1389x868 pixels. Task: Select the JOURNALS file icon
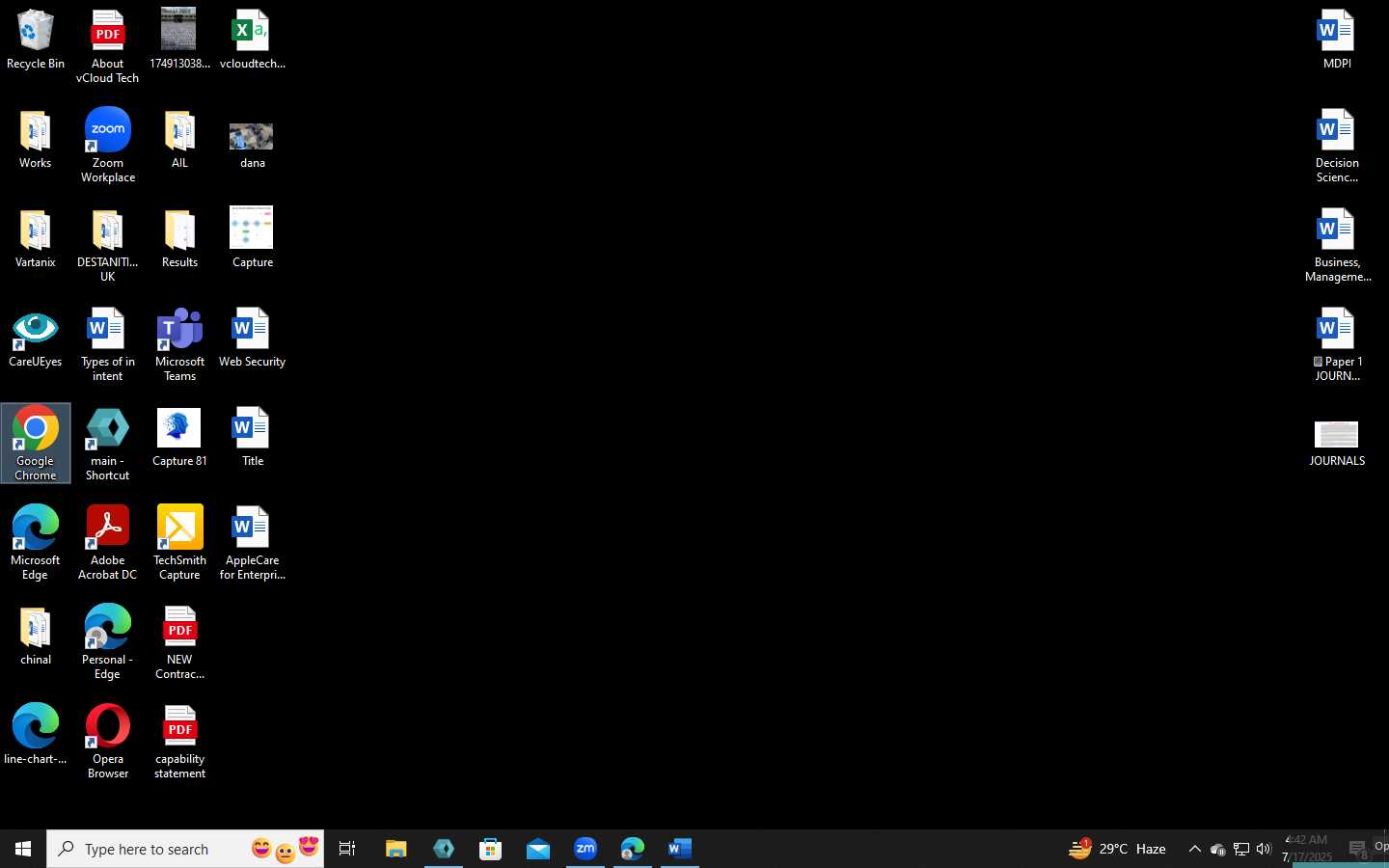1337,444
